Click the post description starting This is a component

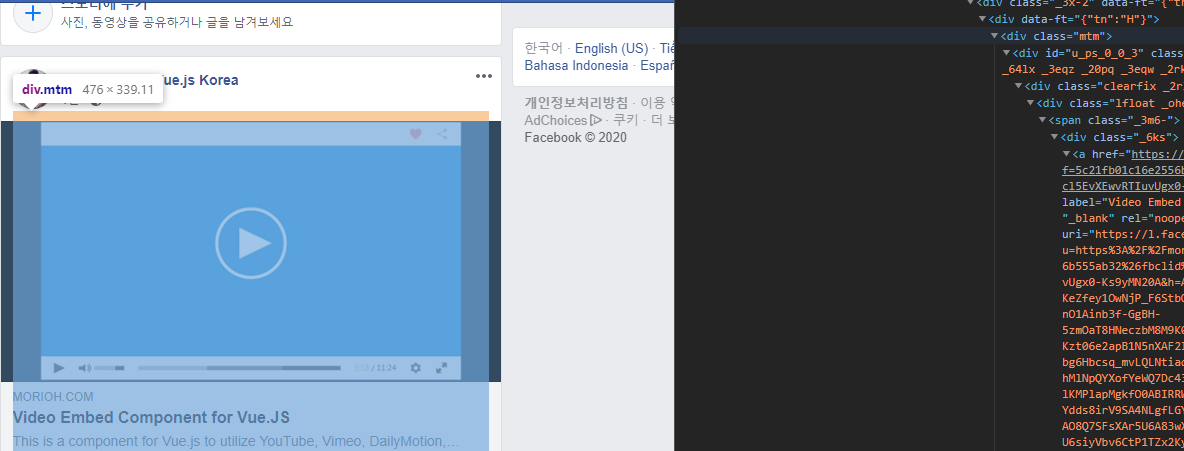pos(236,441)
